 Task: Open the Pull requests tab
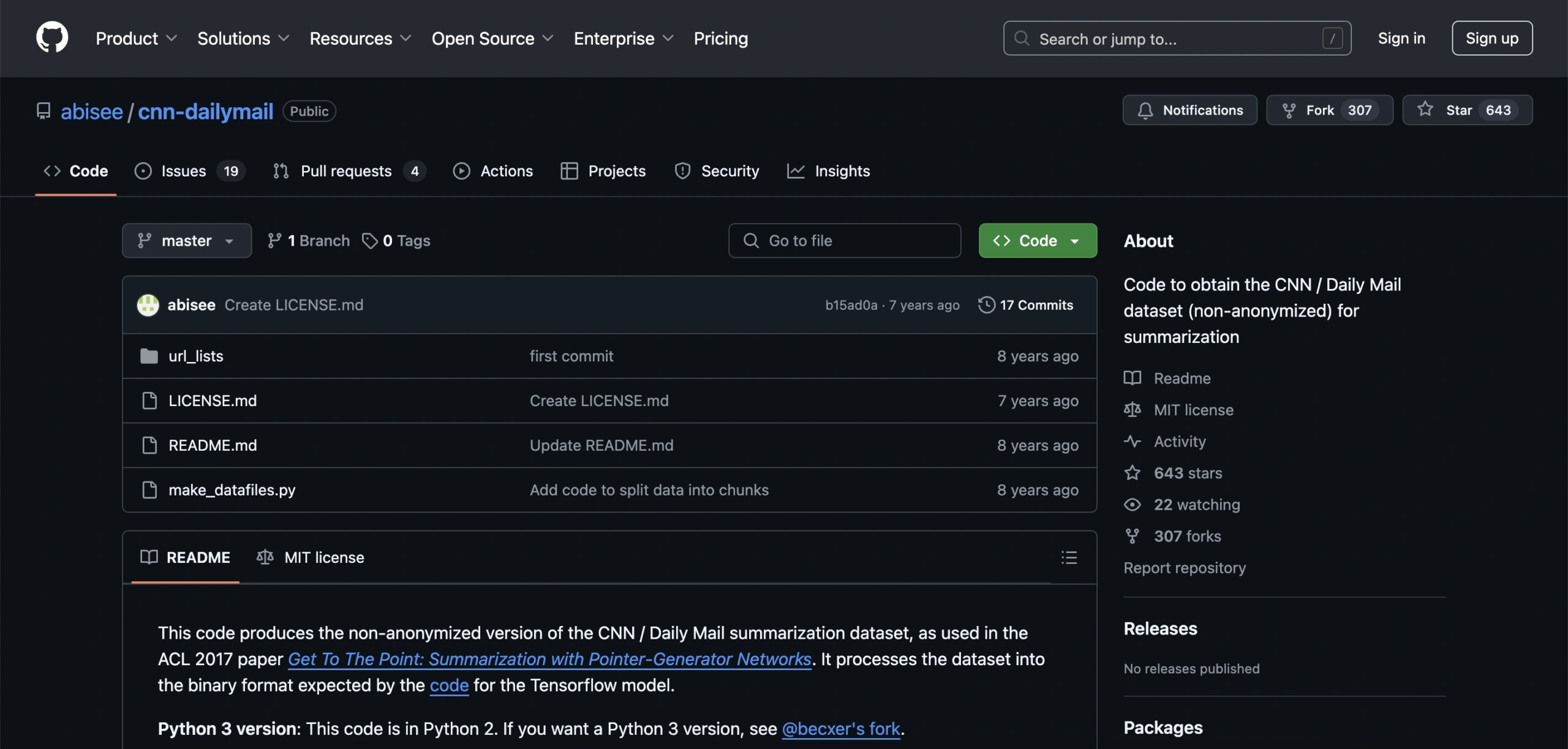pos(349,171)
